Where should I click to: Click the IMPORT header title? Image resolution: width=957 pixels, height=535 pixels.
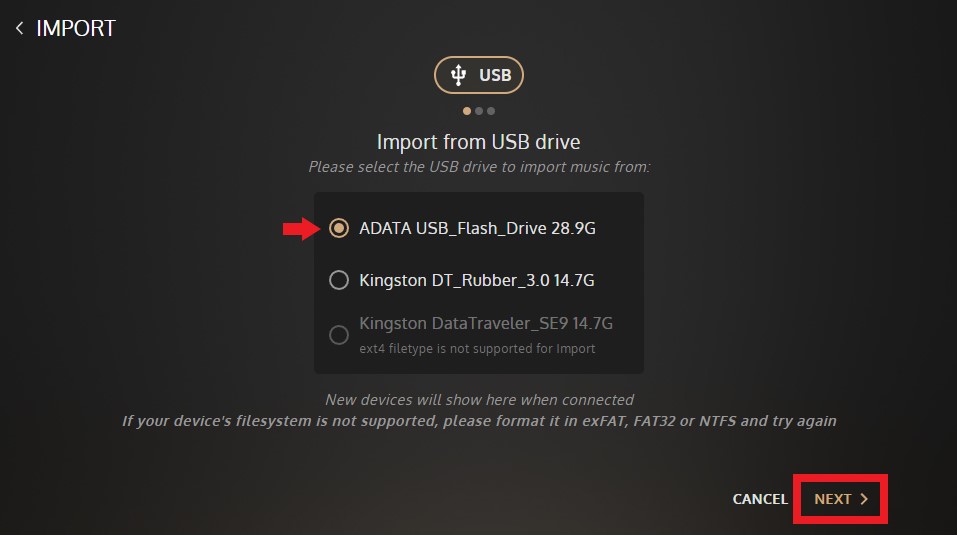pos(76,28)
